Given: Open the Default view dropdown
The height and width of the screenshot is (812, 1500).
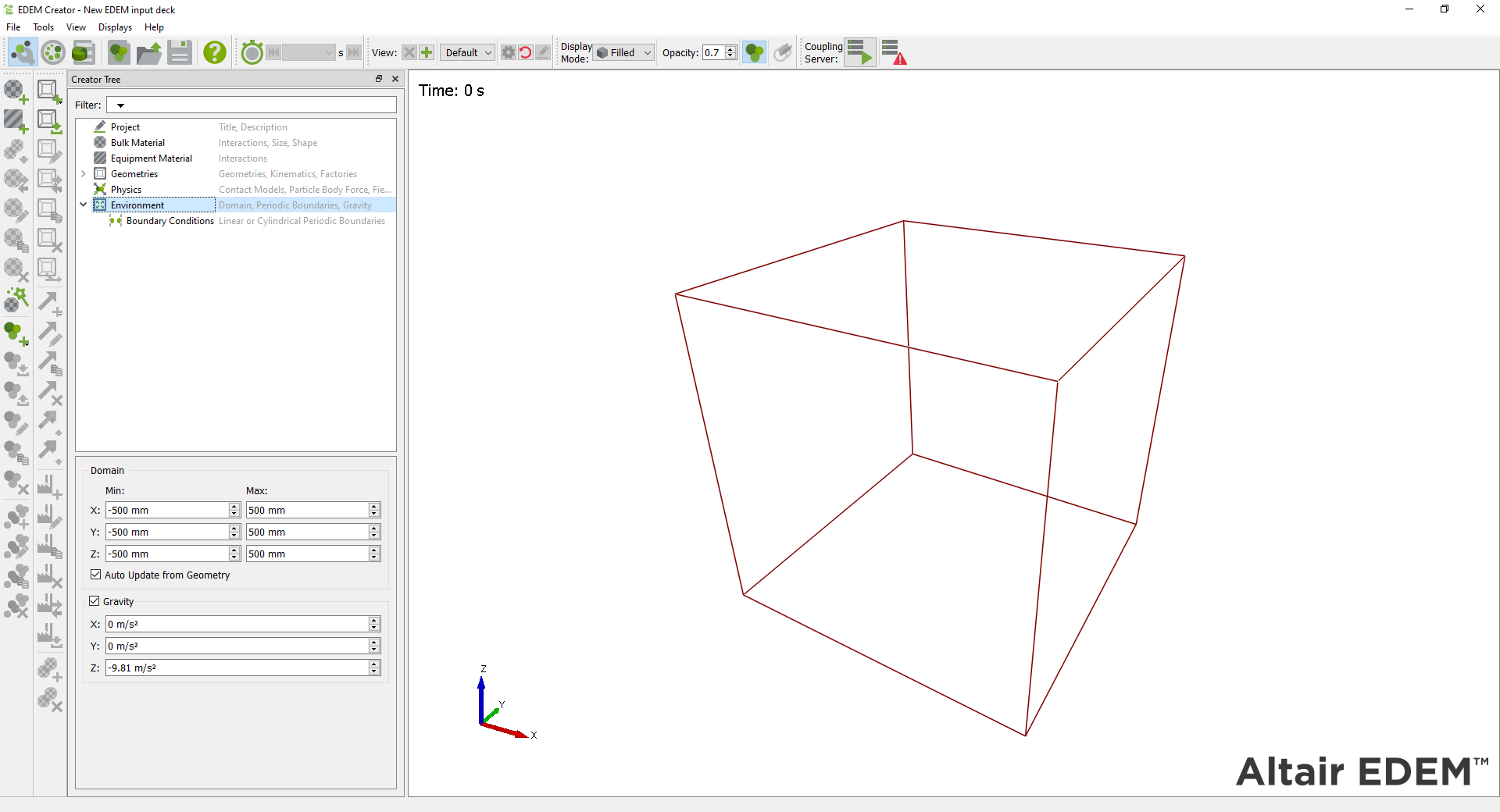Looking at the screenshot, I should [x=467, y=52].
